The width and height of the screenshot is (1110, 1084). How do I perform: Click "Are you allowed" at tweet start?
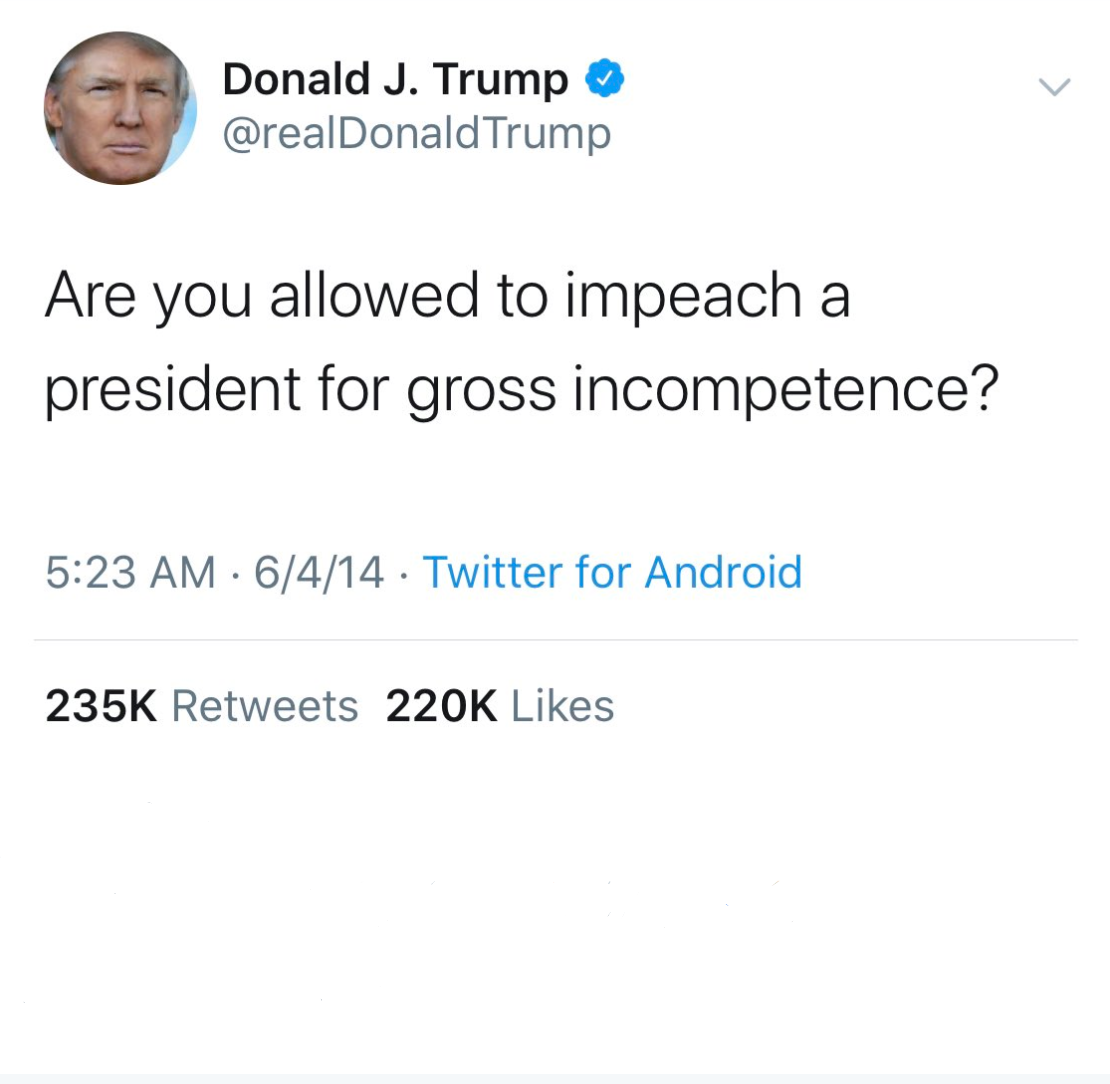click(262, 296)
